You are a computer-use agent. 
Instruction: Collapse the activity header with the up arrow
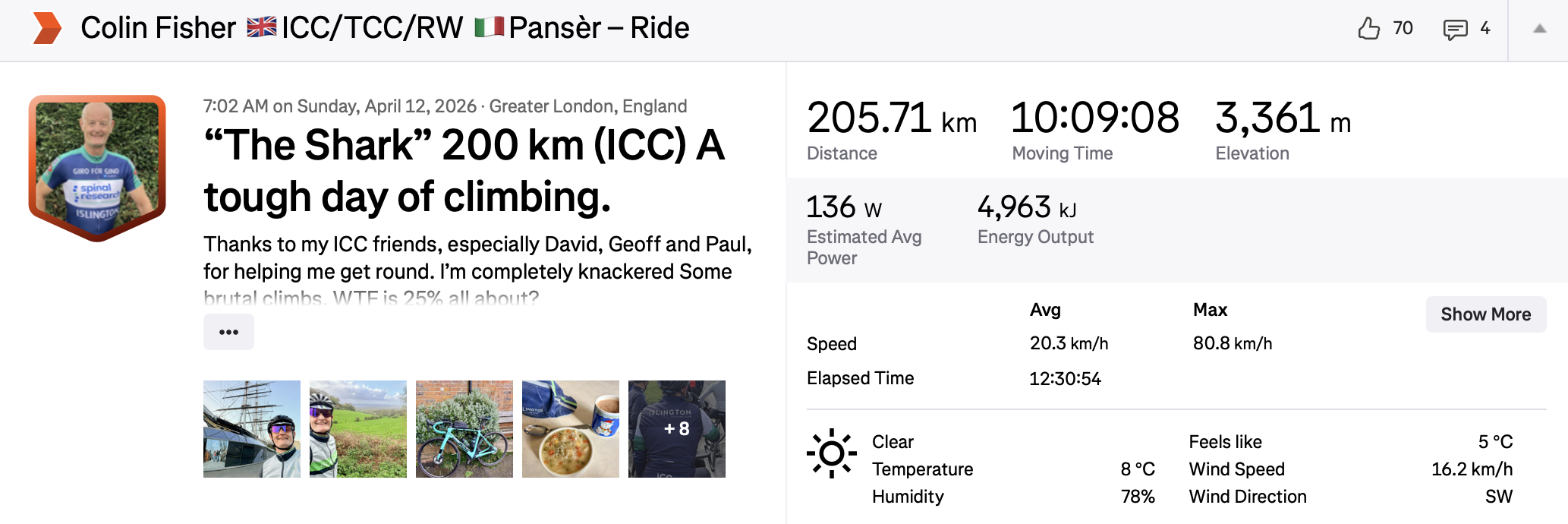pyautogui.click(x=1539, y=29)
